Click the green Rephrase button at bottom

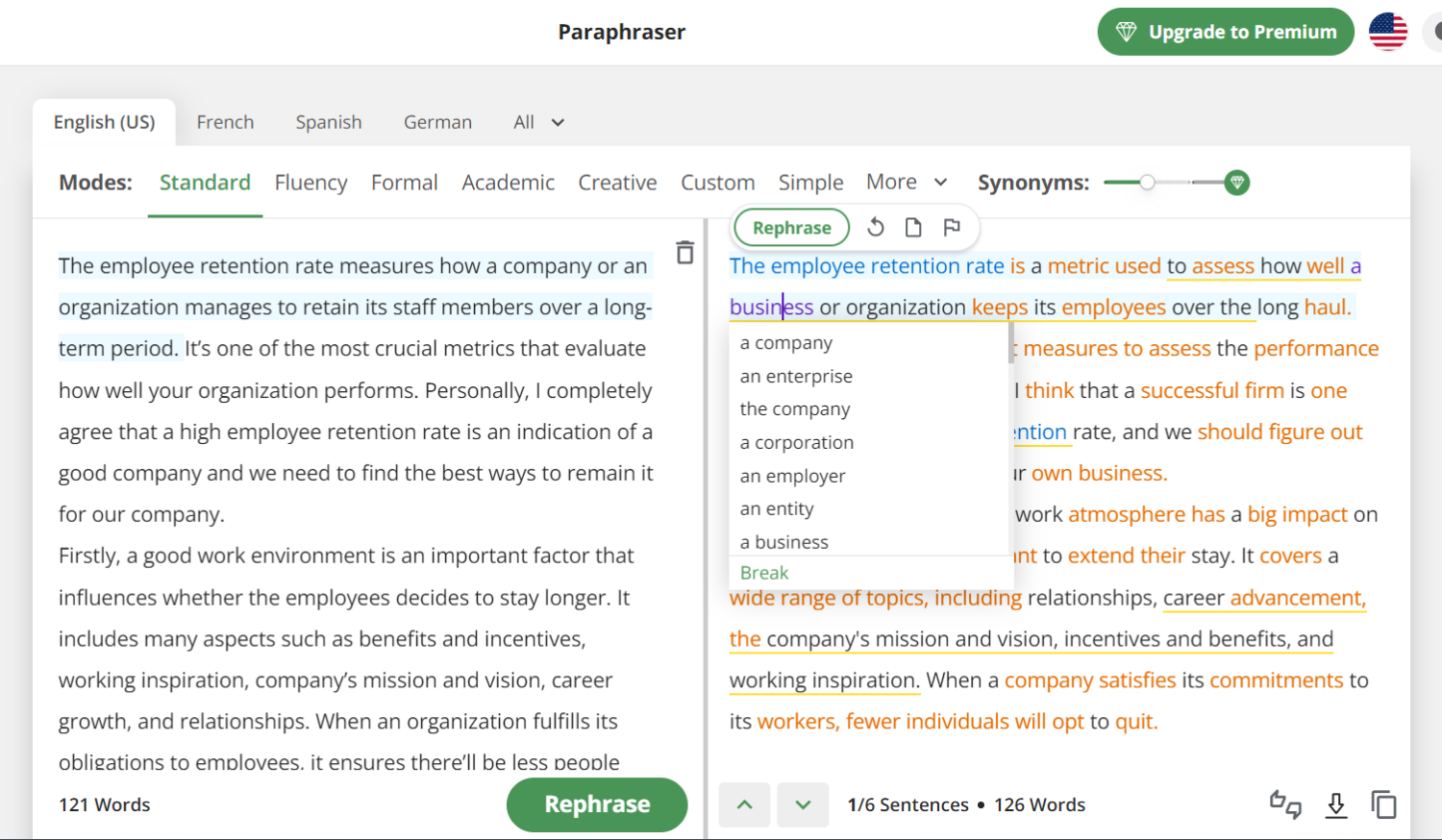597,804
